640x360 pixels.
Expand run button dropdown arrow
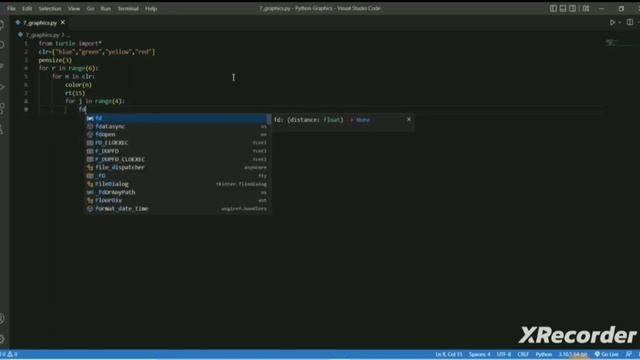620,22
